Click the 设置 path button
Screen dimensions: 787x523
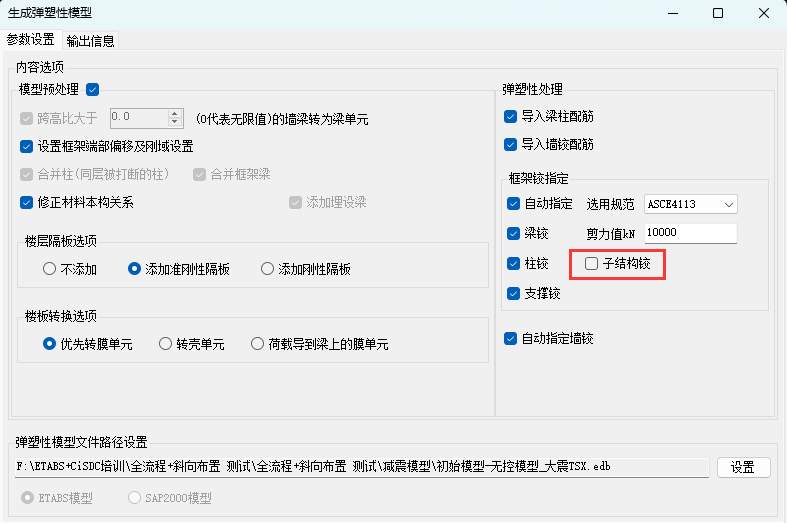(742, 467)
